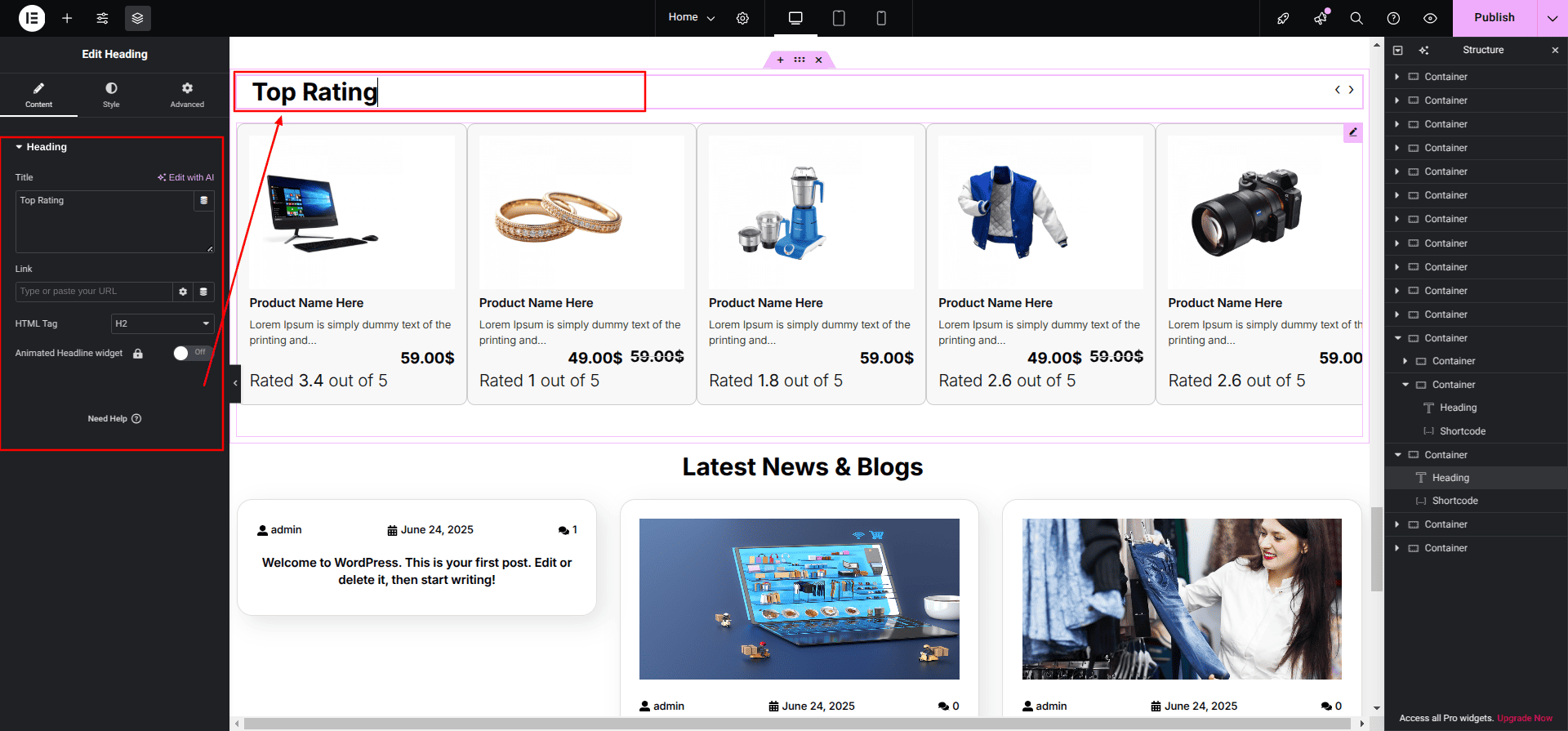Click the computer product thumbnail
The height and width of the screenshot is (731, 1568).
coord(352,212)
